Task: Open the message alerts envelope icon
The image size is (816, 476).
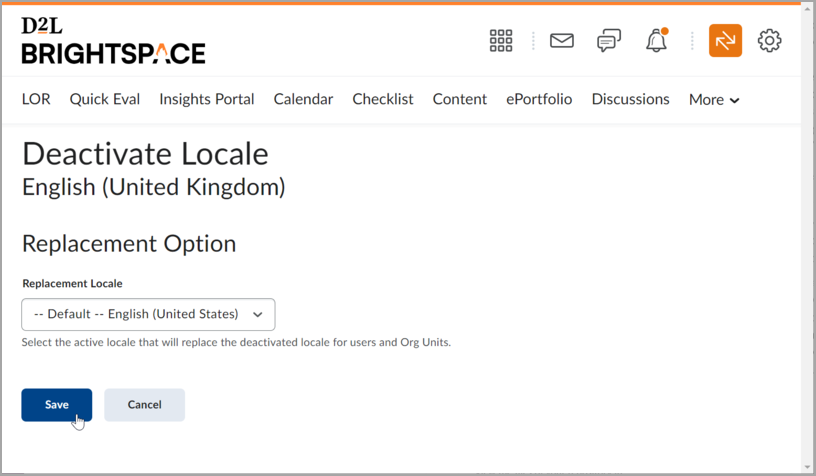Action: 562,41
